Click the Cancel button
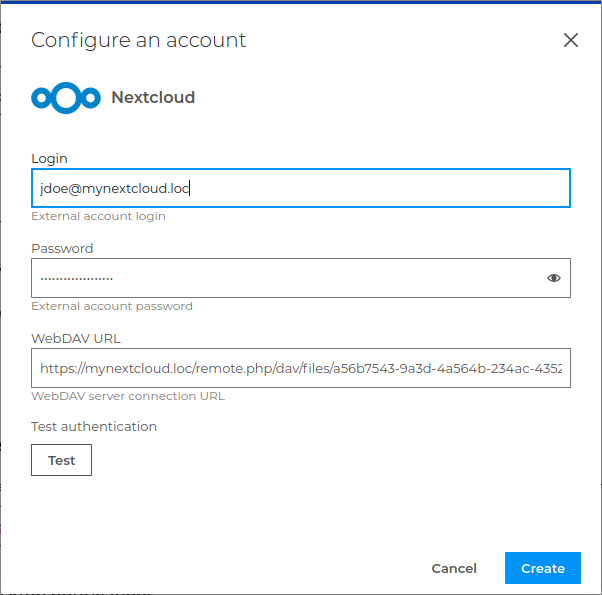602x595 pixels. 454,568
